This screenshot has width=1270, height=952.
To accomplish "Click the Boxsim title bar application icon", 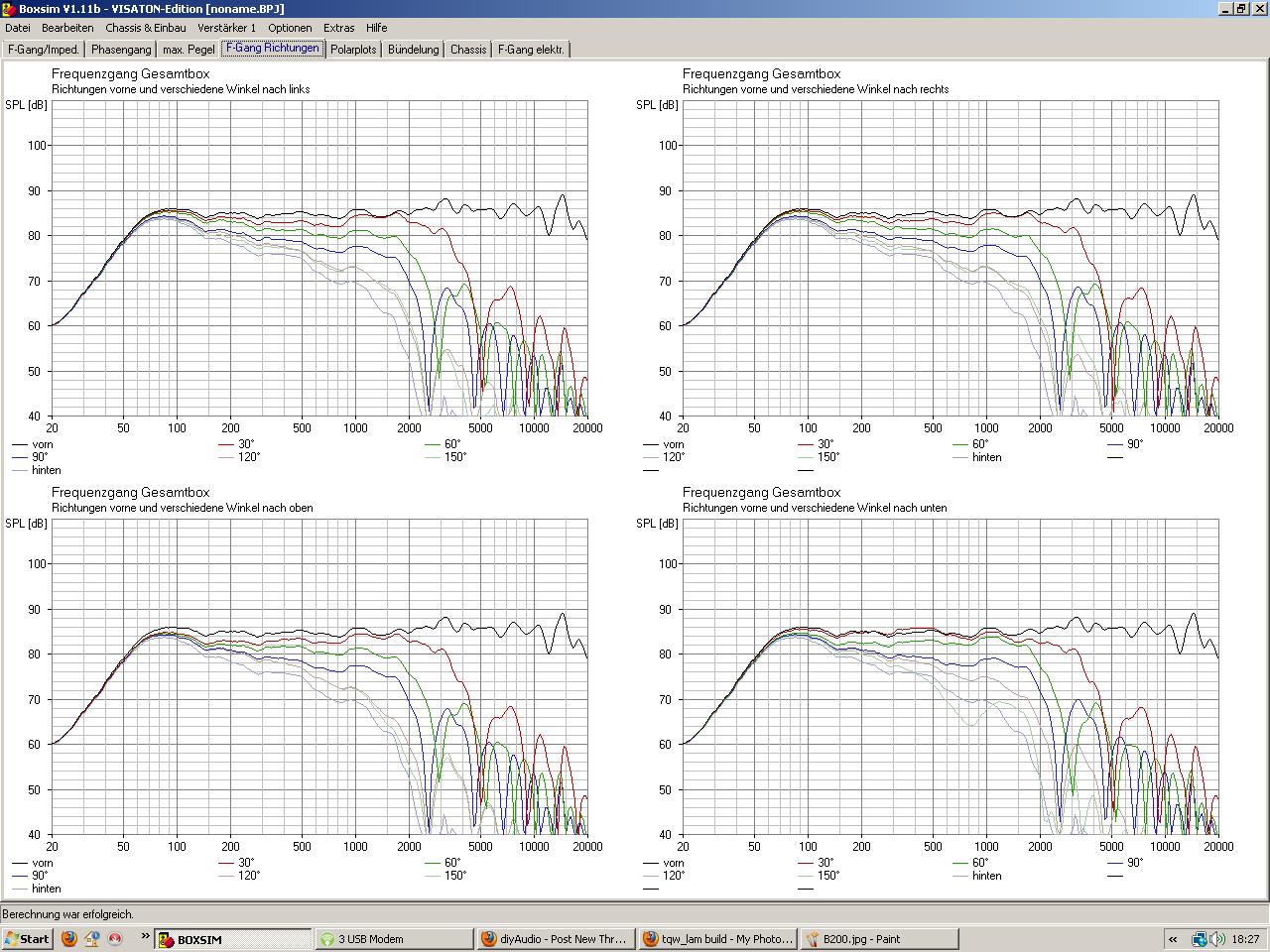I will pyautogui.click(x=10, y=9).
